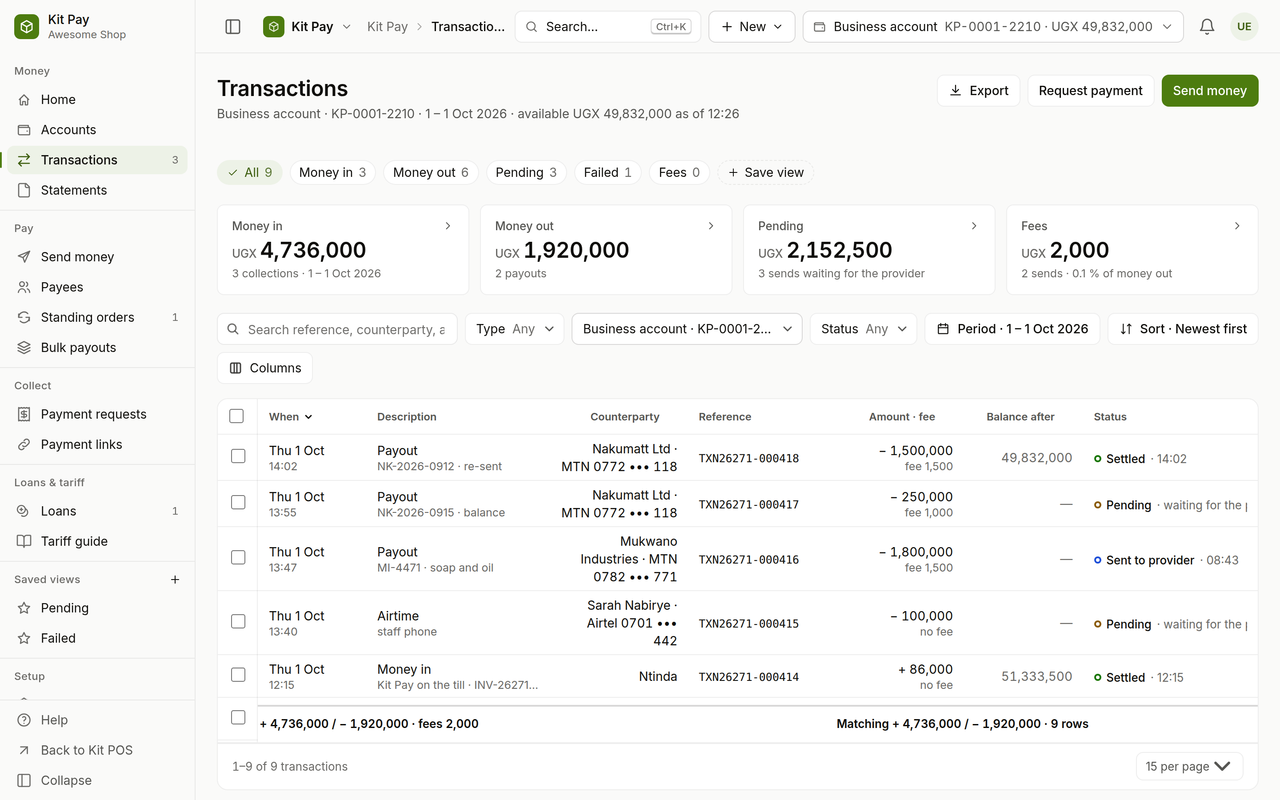Open Send money in sidebar
This screenshot has height=800, width=1280.
(x=97, y=257)
